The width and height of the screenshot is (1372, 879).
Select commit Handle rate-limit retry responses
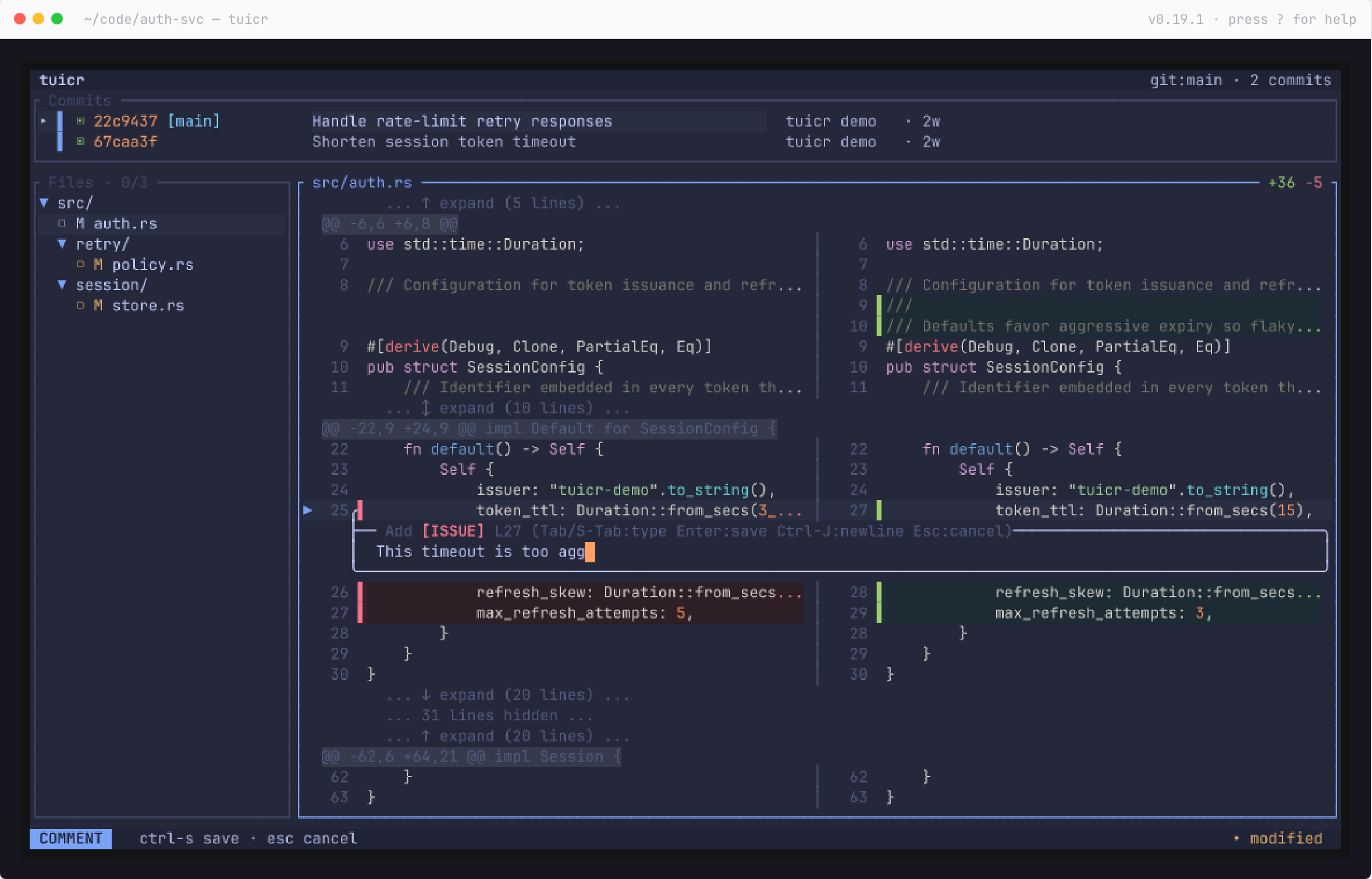462,121
